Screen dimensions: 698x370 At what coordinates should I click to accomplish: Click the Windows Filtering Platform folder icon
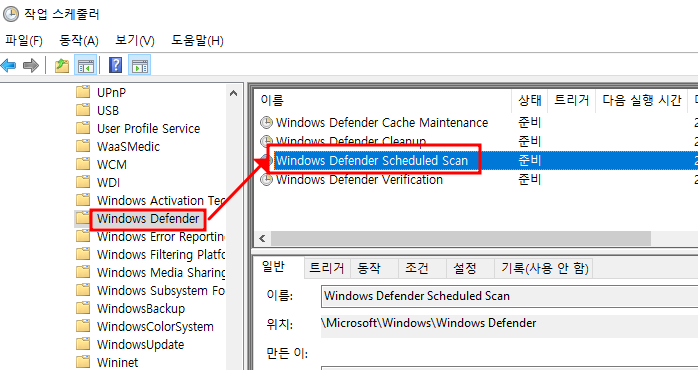[x=83, y=254]
